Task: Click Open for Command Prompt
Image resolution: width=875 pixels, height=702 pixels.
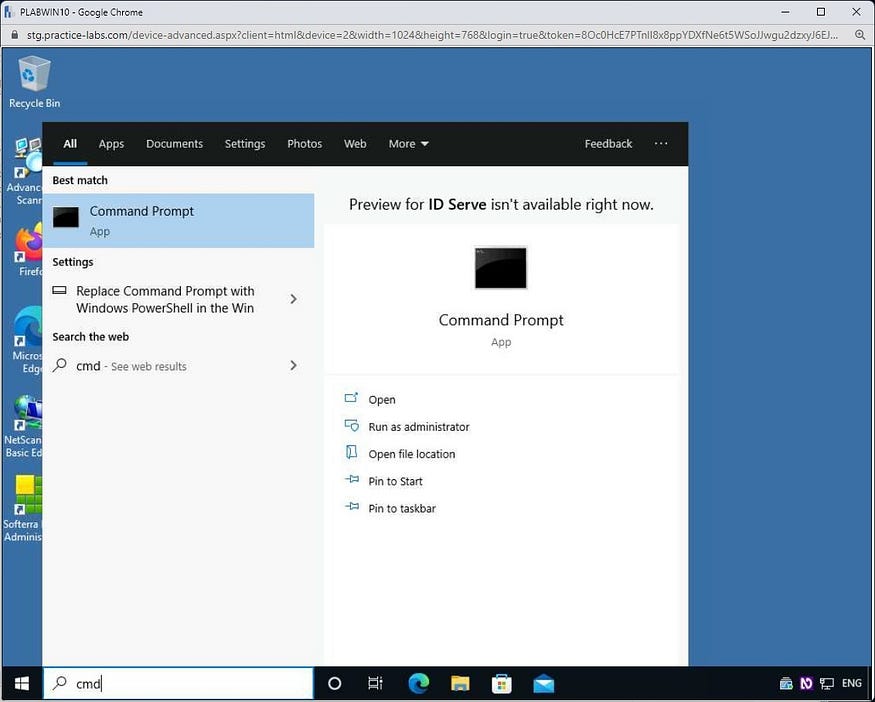Action: click(382, 400)
